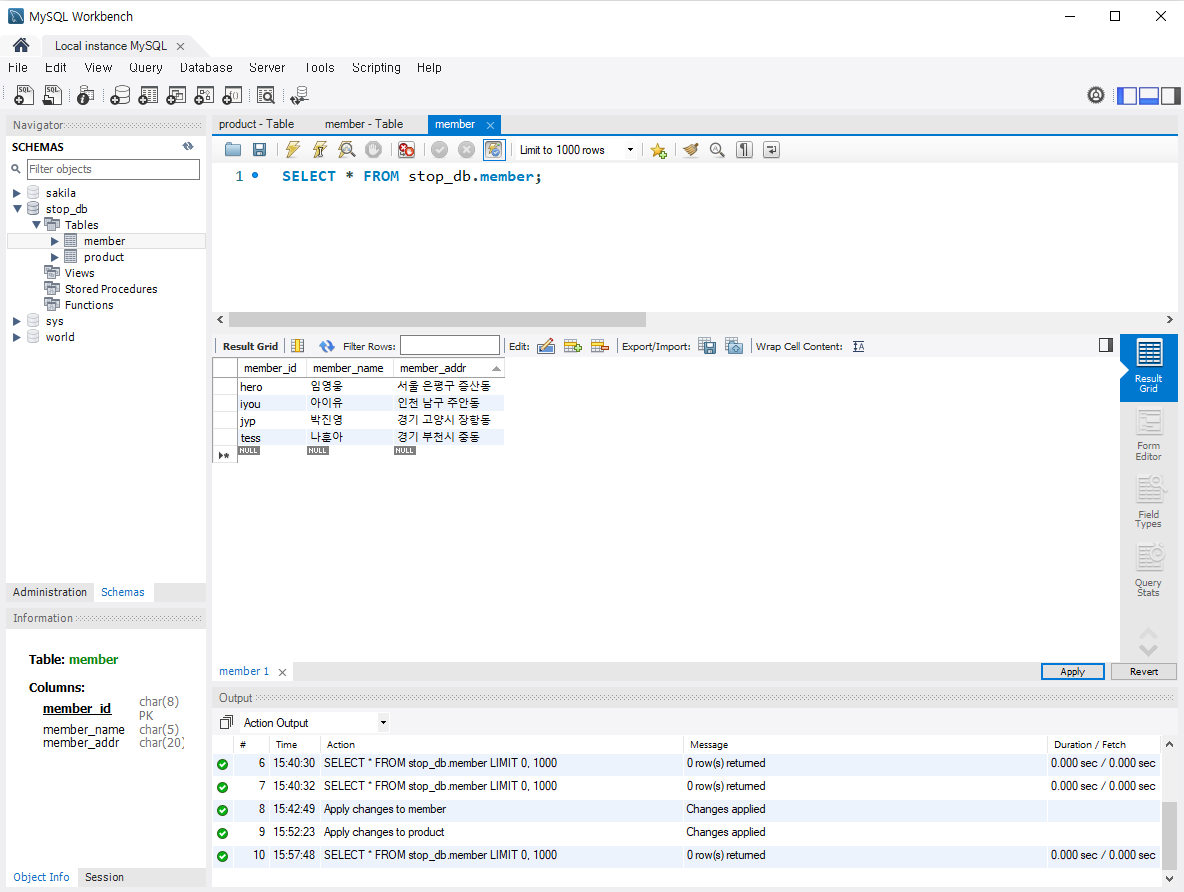This screenshot has height=892, width=1184.
Task: Click the create new stored procedure icon
Action: [204, 95]
